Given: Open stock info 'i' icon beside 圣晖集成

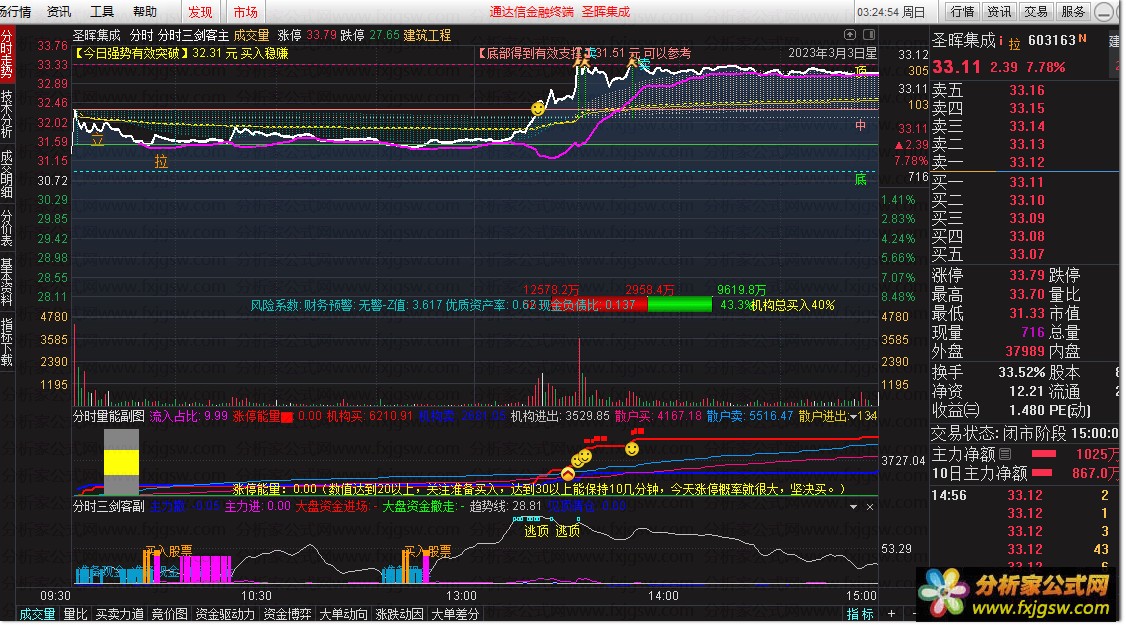Looking at the screenshot, I should (x=1001, y=41).
